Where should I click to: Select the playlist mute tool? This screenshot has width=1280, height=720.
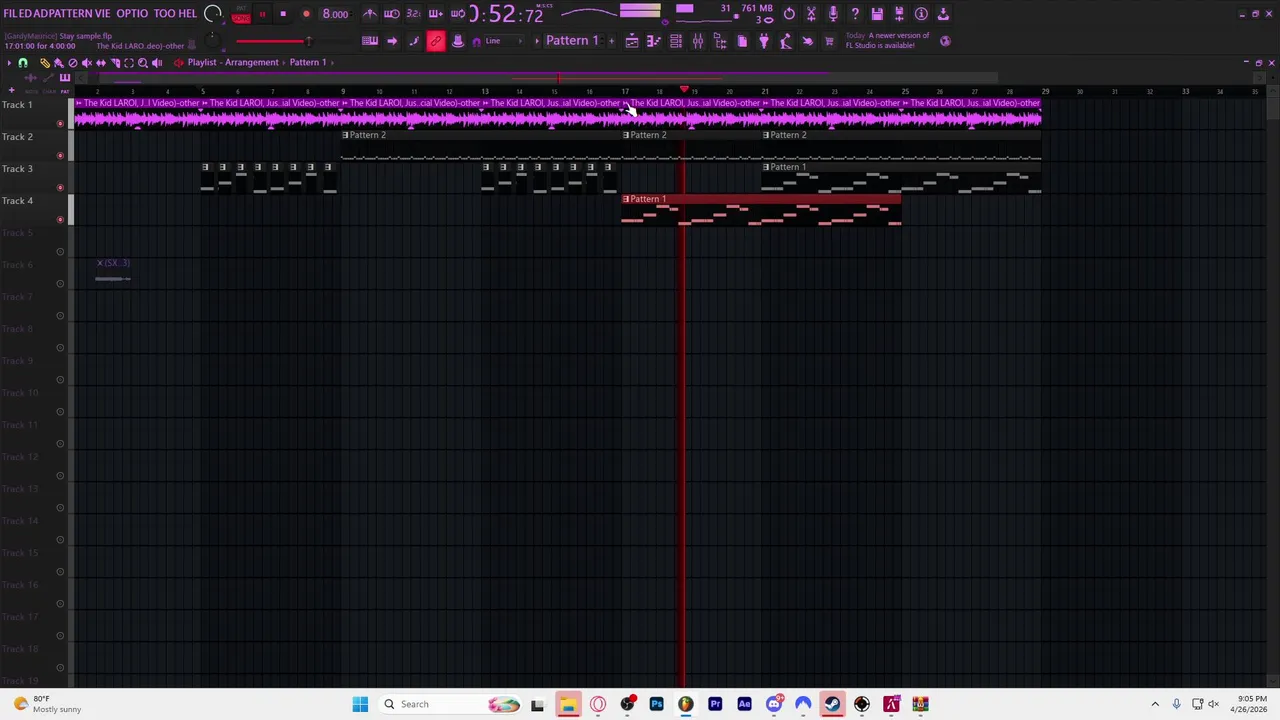86,63
